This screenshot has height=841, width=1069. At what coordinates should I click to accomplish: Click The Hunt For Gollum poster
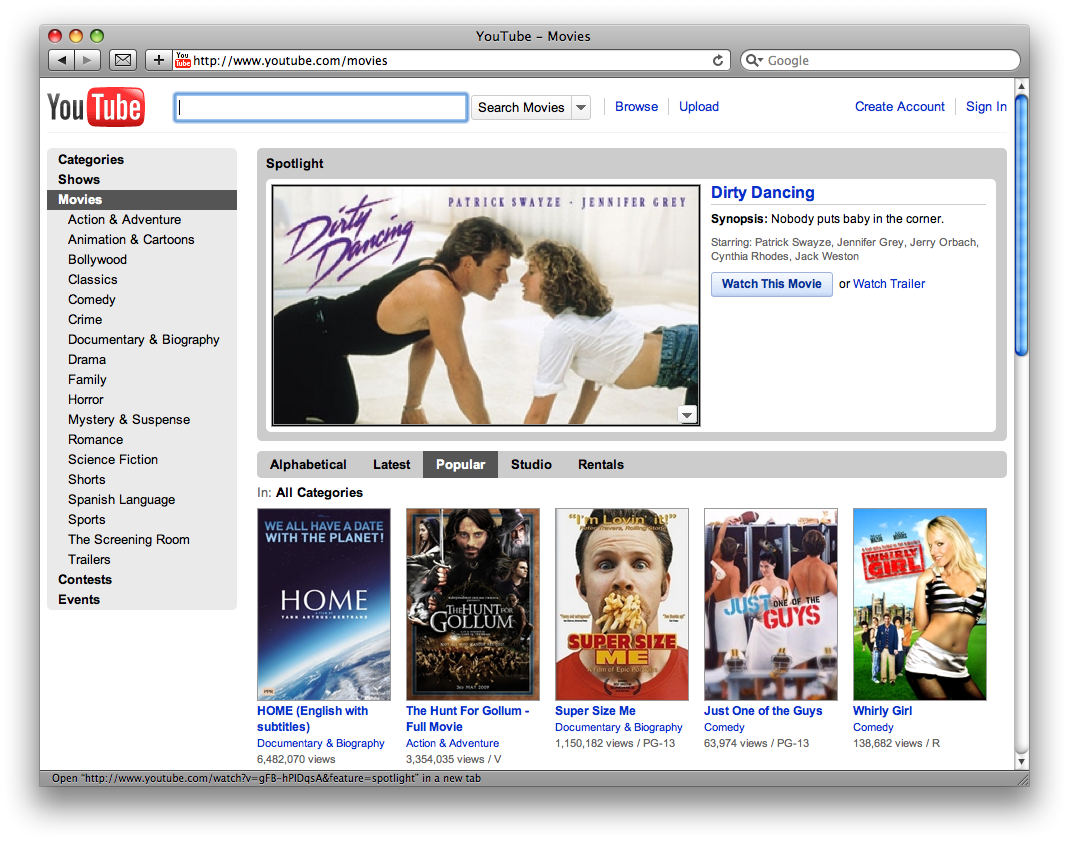pos(472,604)
